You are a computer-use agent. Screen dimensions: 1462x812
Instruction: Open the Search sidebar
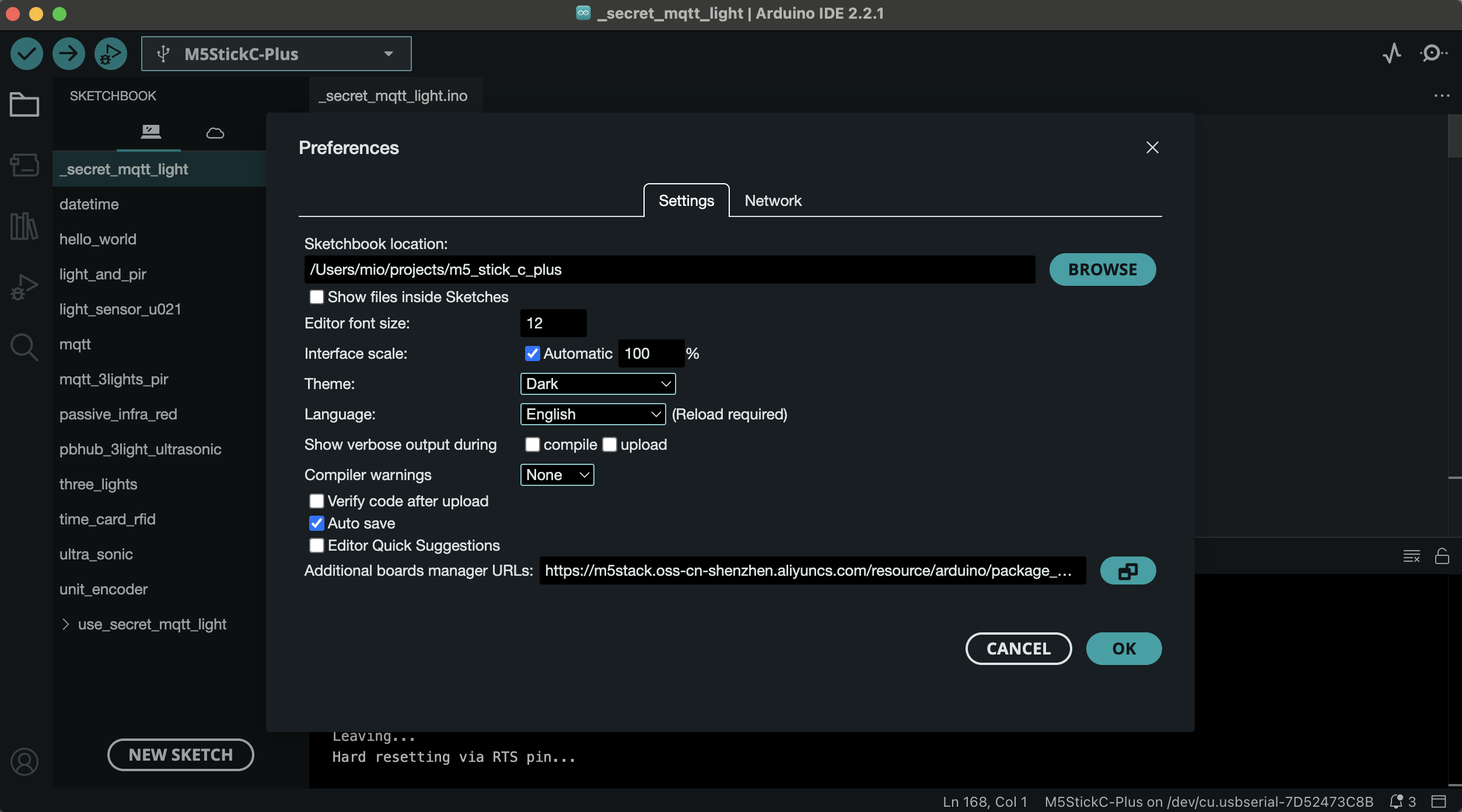pyautogui.click(x=24, y=347)
